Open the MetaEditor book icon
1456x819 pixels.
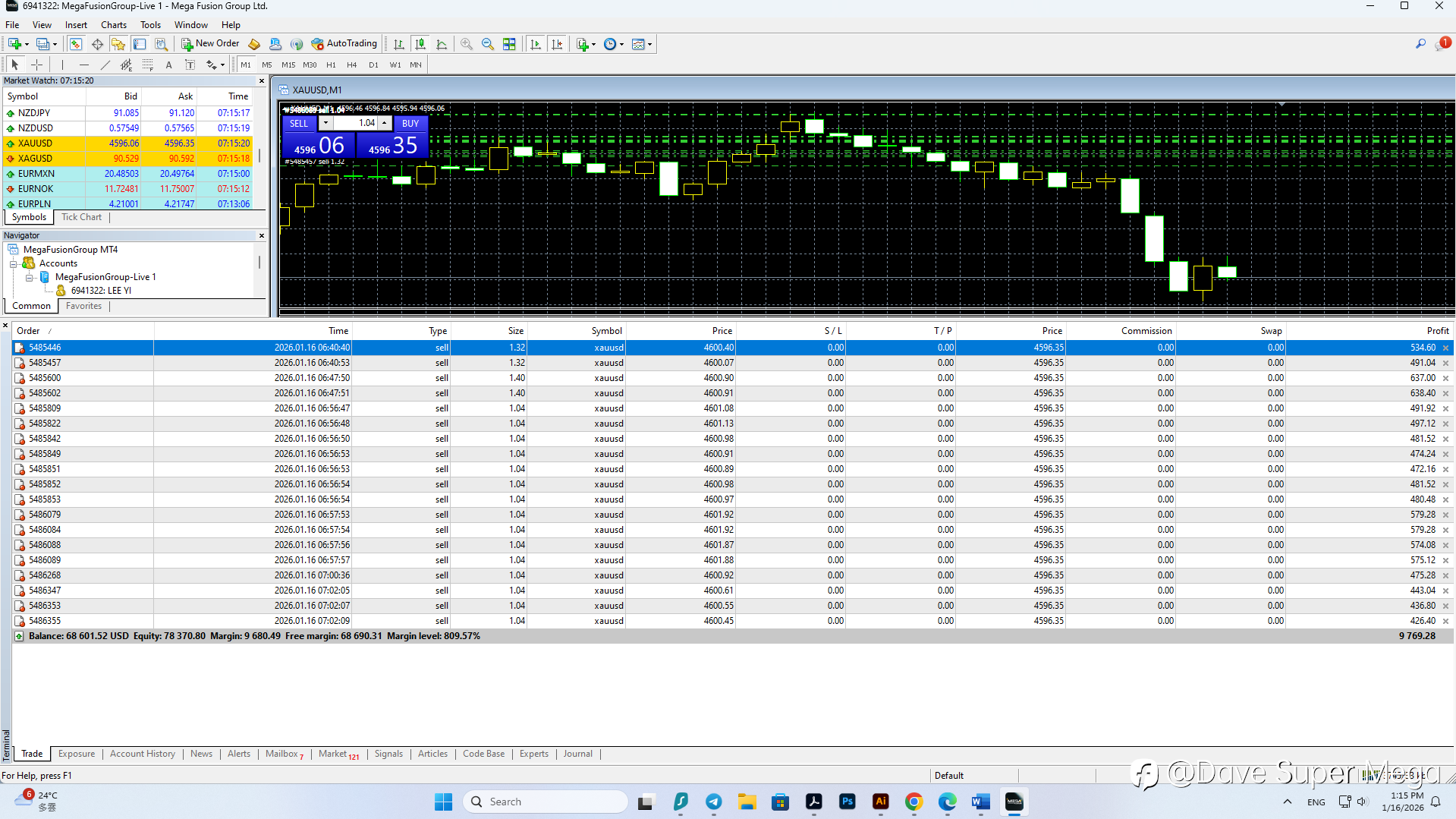(x=254, y=44)
